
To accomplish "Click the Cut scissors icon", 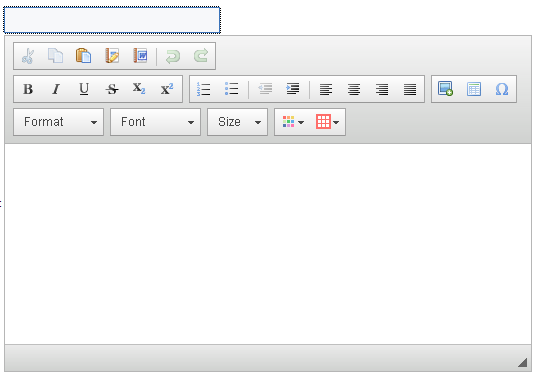I will 28,56.
